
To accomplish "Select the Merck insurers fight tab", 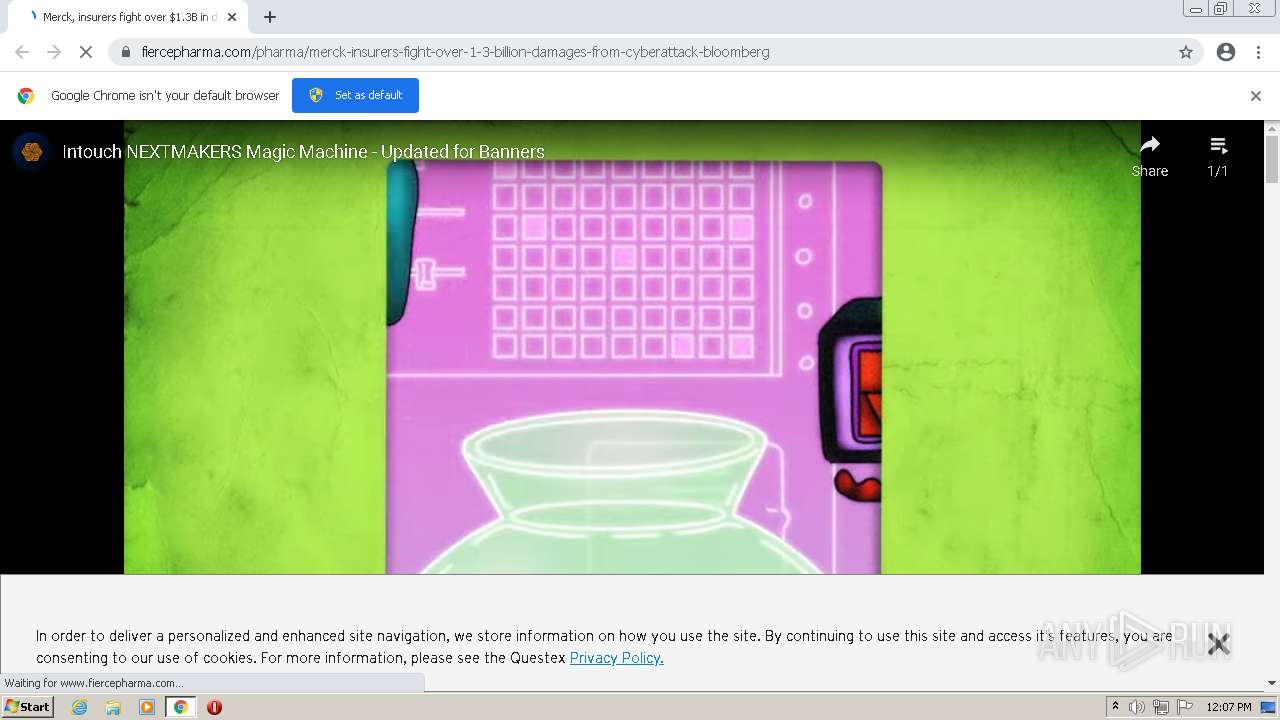I will (x=127, y=17).
